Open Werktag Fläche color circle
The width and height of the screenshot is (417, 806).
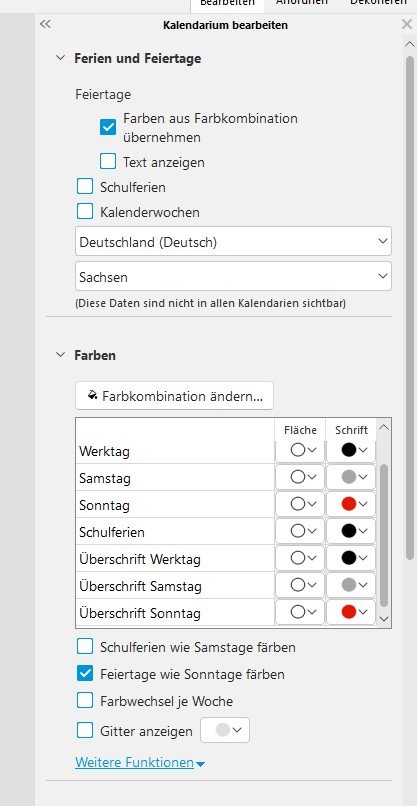303,450
